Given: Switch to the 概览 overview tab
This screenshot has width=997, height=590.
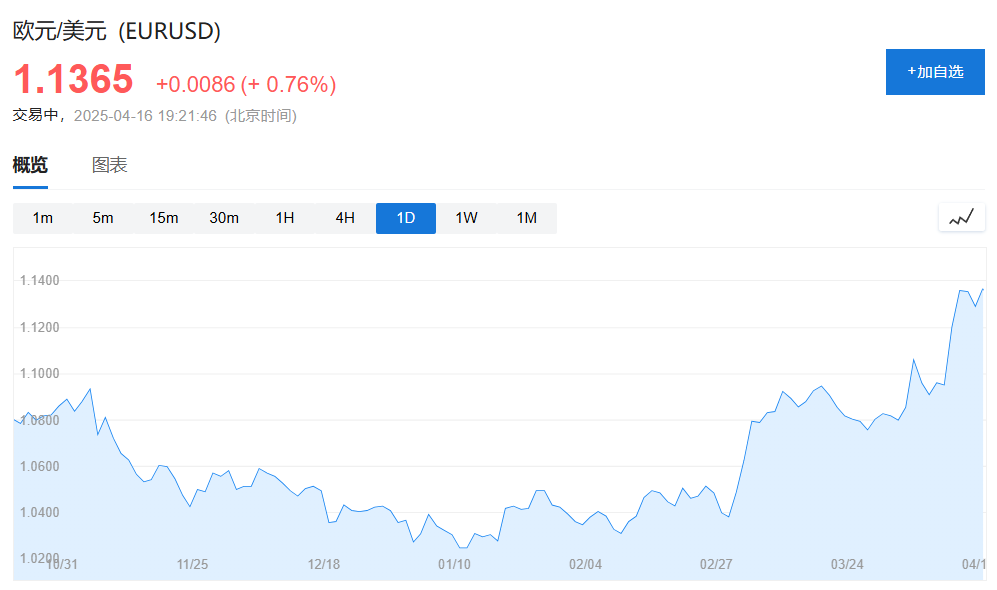Looking at the screenshot, I should click(30, 166).
